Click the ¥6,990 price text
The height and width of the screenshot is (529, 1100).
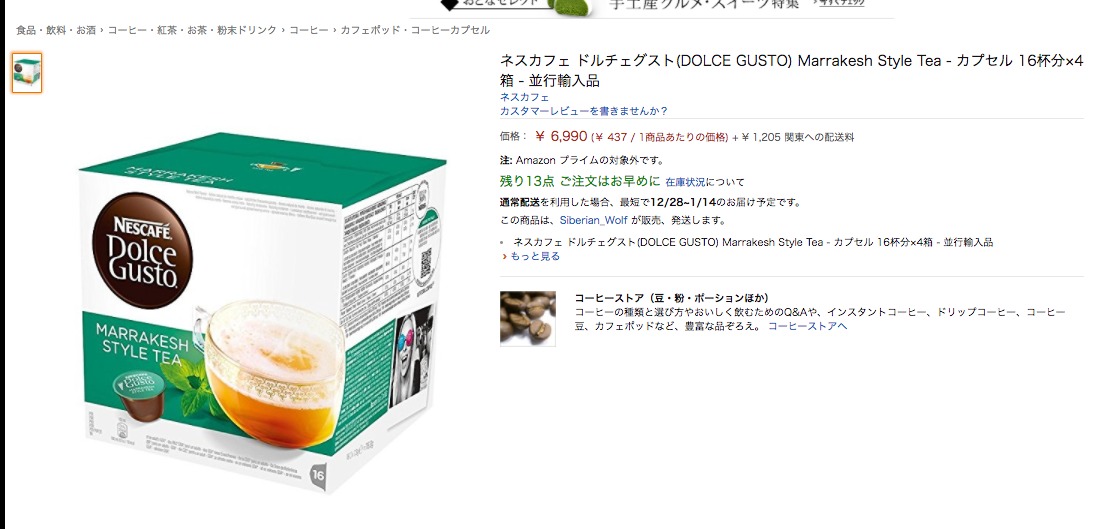(x=561, y=136)
